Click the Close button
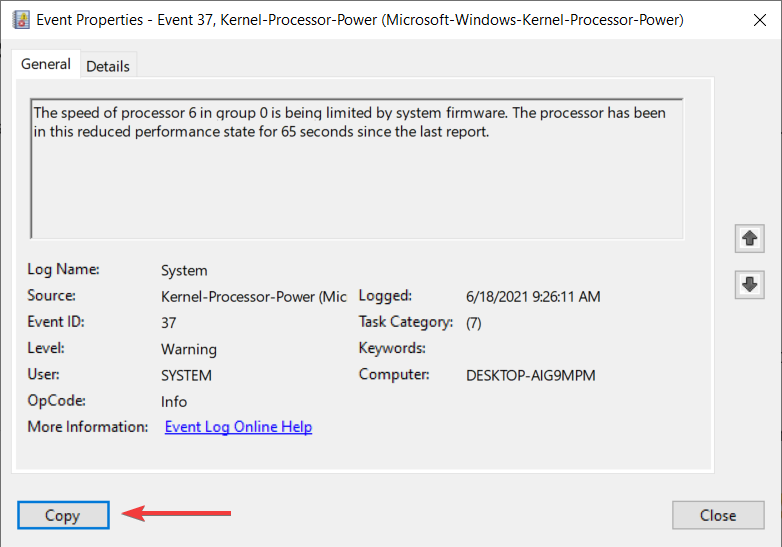782x547 pixels. tap(718, 515)
